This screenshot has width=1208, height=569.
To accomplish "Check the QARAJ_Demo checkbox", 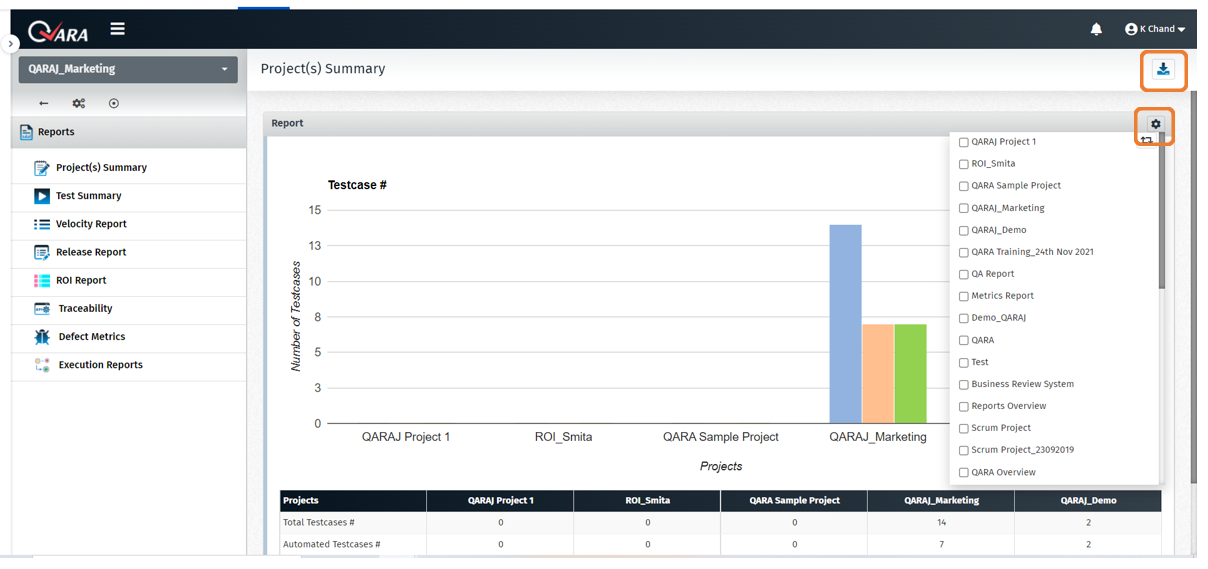I will tap(963, 230).
